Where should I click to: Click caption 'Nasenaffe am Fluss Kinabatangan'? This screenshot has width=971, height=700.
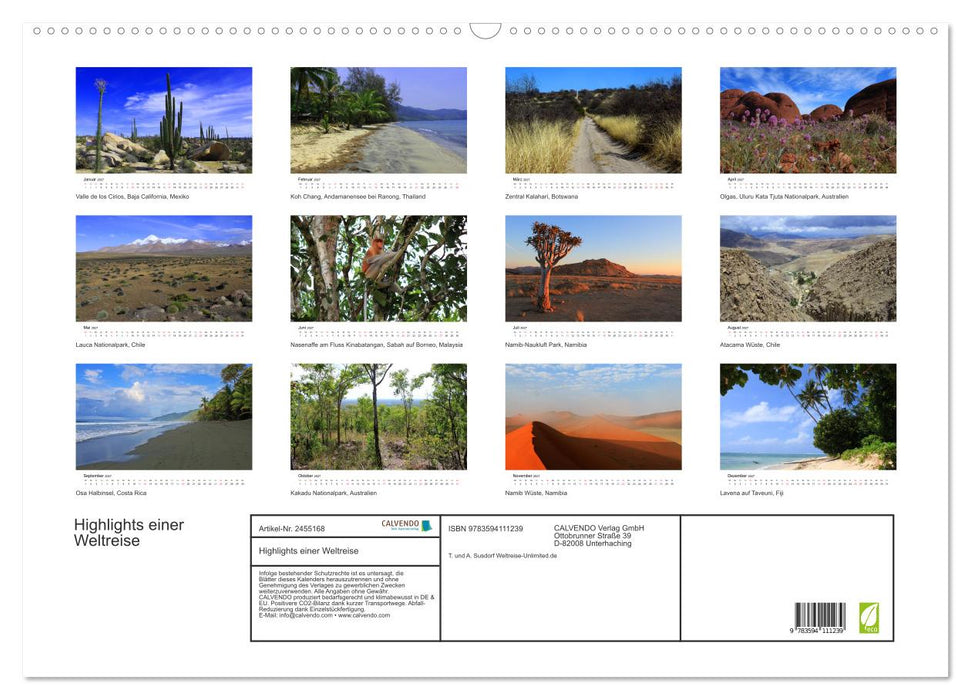[336, 344]
